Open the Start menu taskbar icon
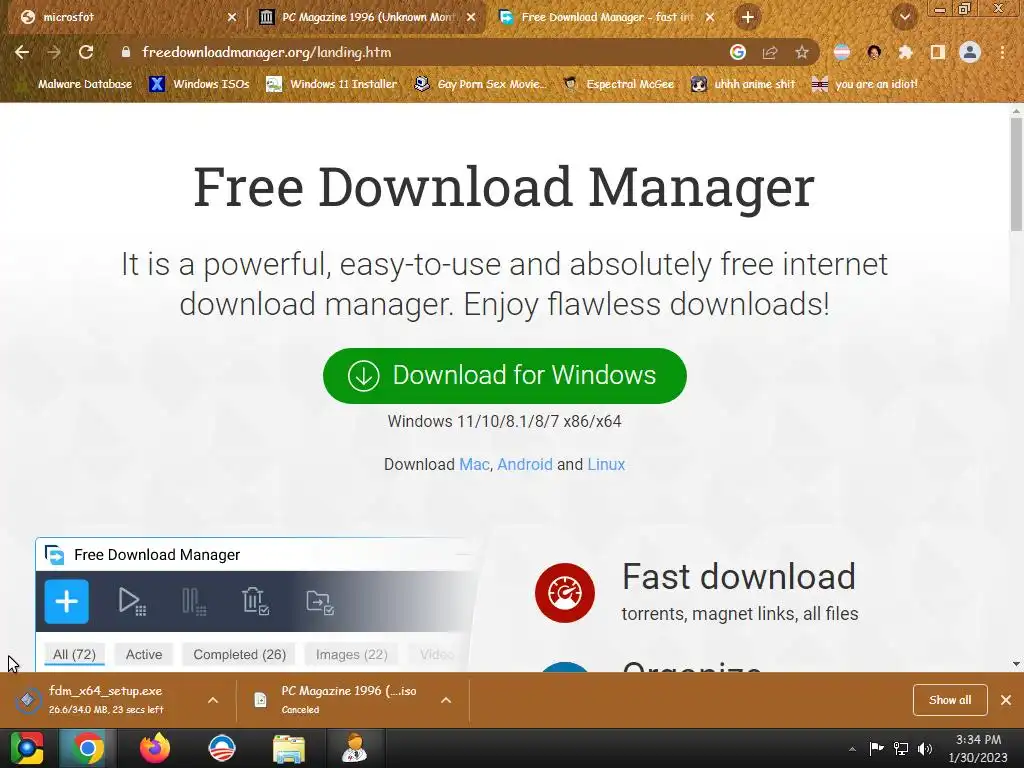Image resolution: width=1024 pixels, height=768 pixels. (27, 748)
